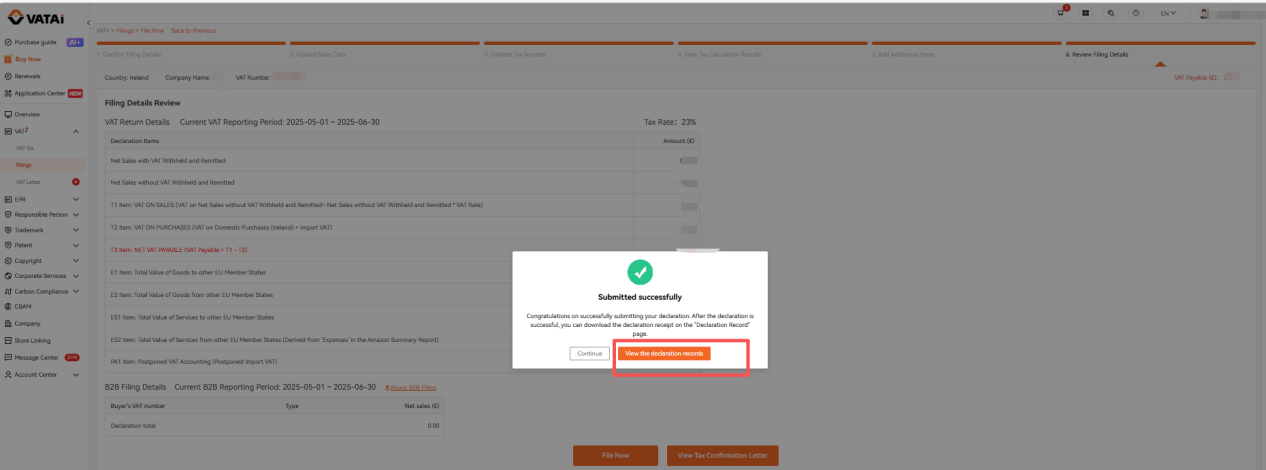The width and height of the screenshot is (1266, 470).
Task: Click the Copyright circle icon in sidebar
Action: (x=8, y=260)
